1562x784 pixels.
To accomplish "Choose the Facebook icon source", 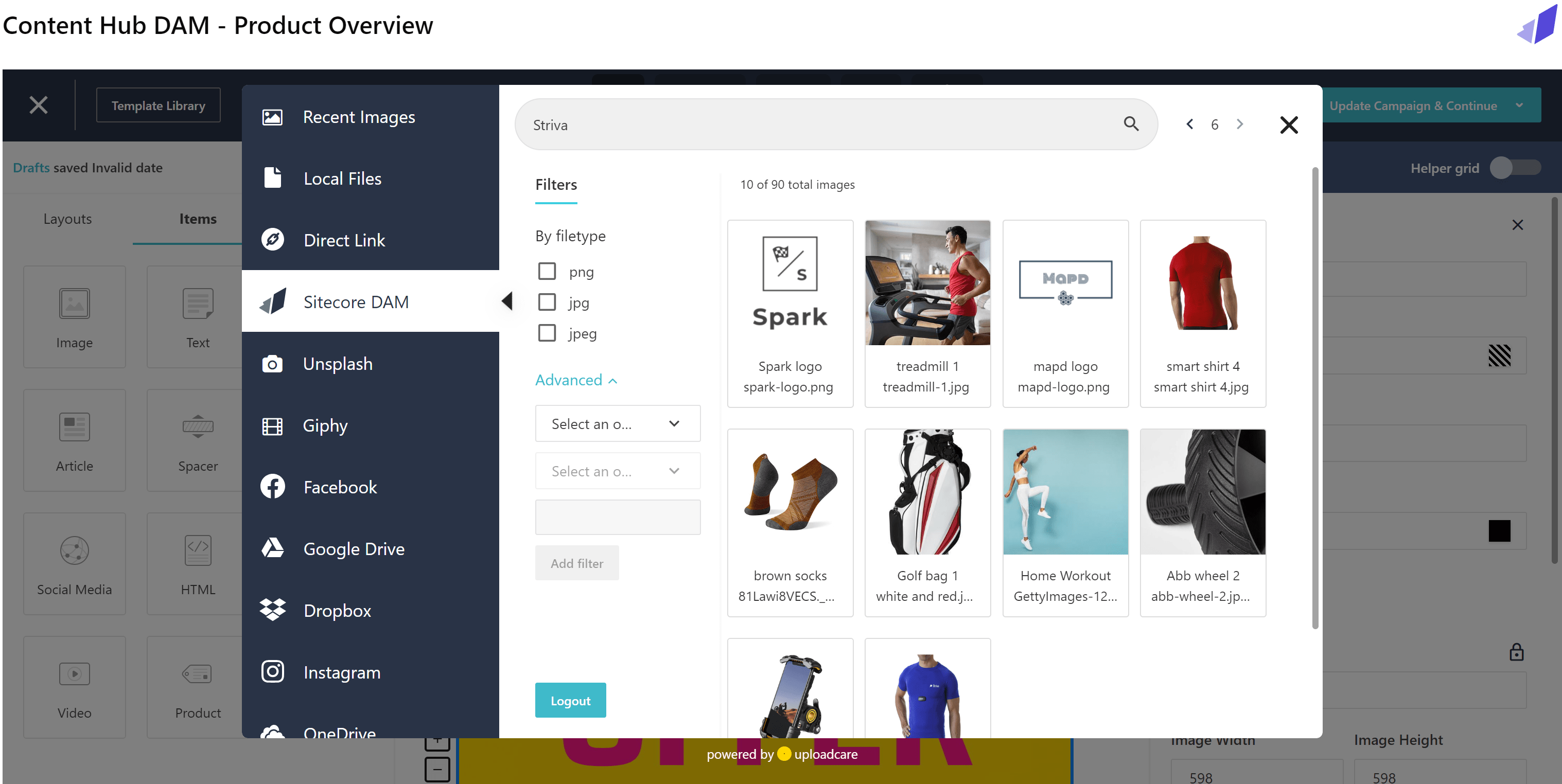I will [272, 487].
